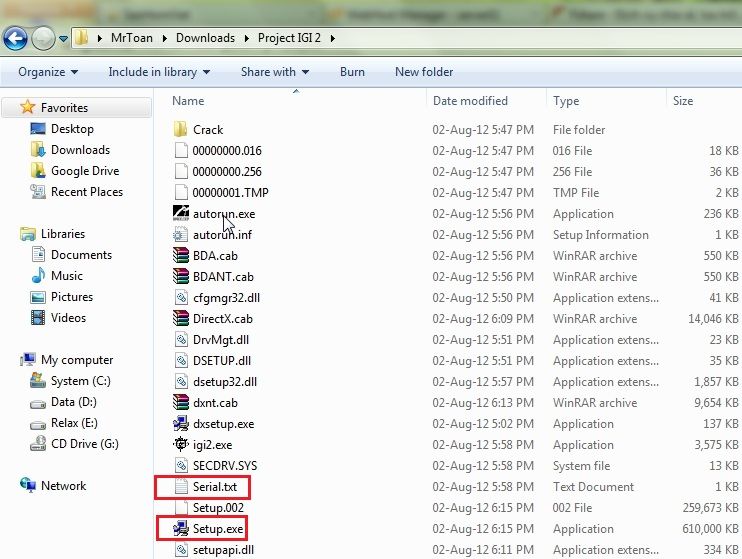This screenshot has width=742, height=559.
Task: Open the Music library
Action: [67, 275]
